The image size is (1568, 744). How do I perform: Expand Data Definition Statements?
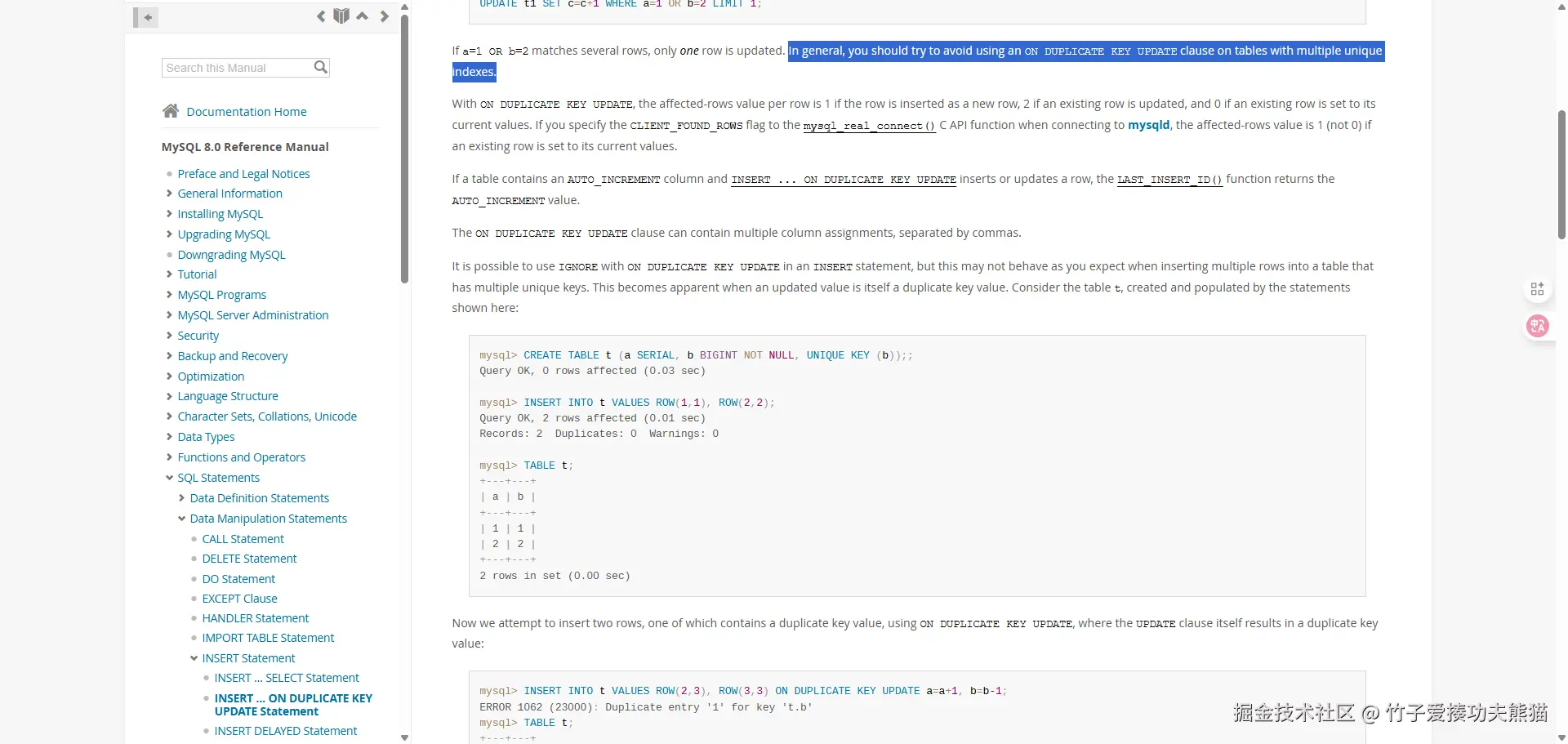point(181,498)
